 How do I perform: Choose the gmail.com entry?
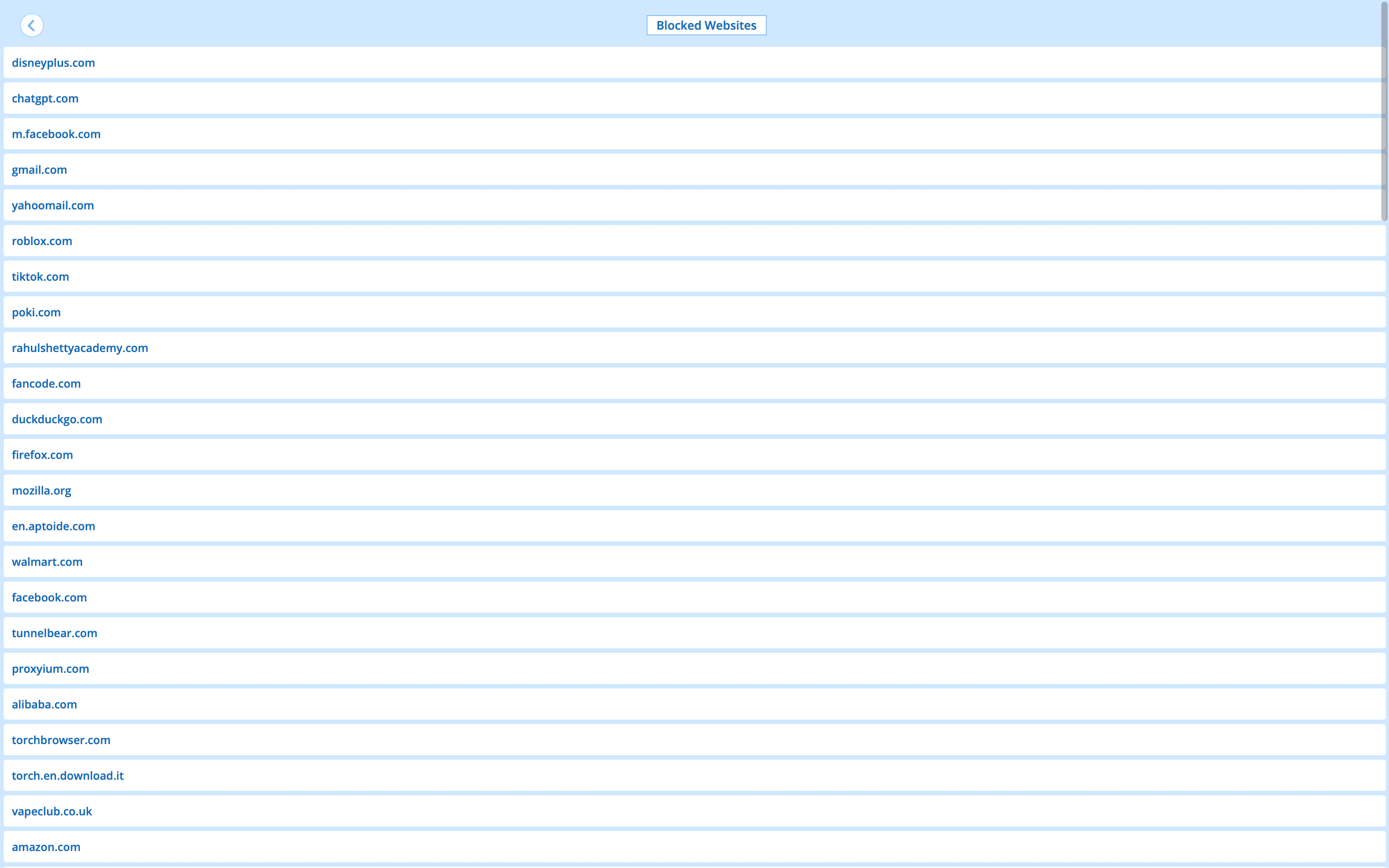694,169
